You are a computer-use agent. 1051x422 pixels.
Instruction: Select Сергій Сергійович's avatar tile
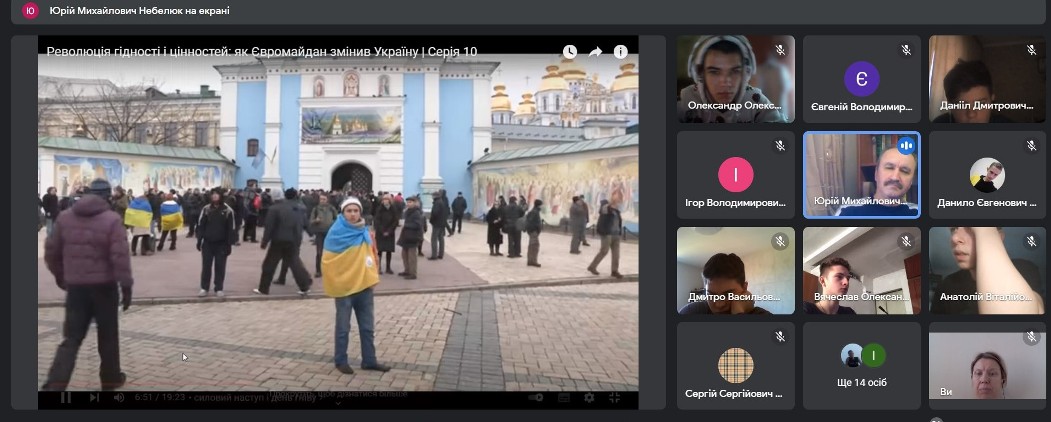pos(736,366)
